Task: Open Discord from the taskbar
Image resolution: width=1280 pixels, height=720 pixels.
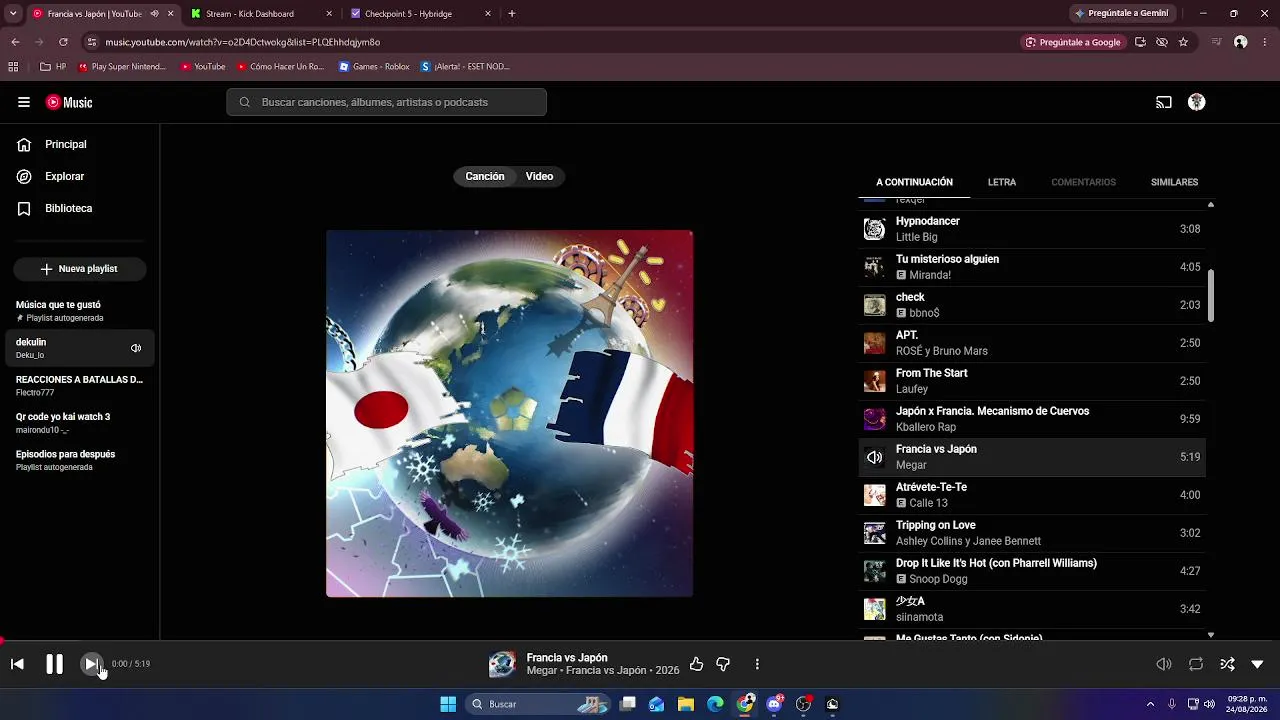Action: 774,704
